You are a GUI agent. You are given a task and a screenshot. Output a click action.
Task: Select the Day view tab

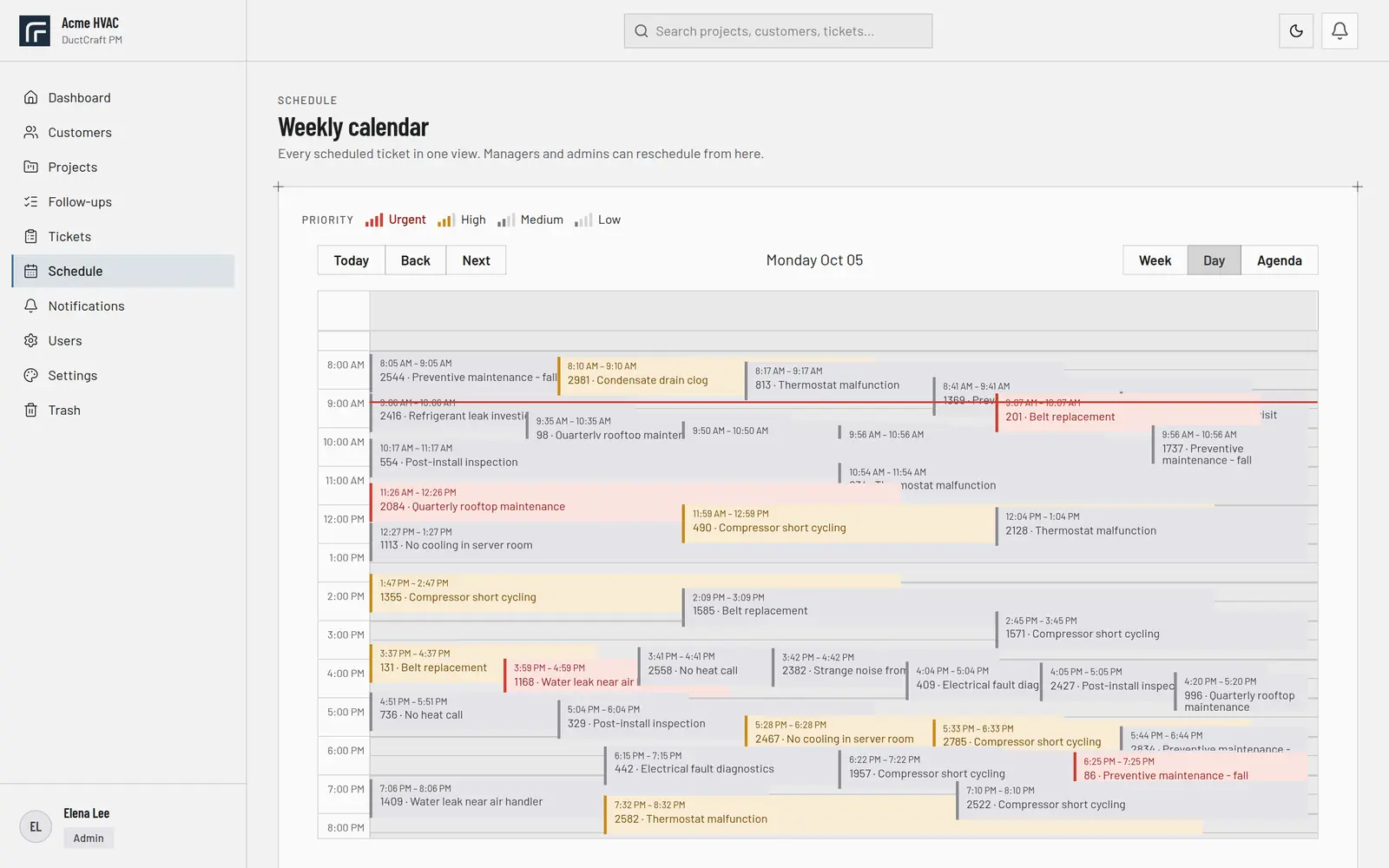pos(1214,260)
